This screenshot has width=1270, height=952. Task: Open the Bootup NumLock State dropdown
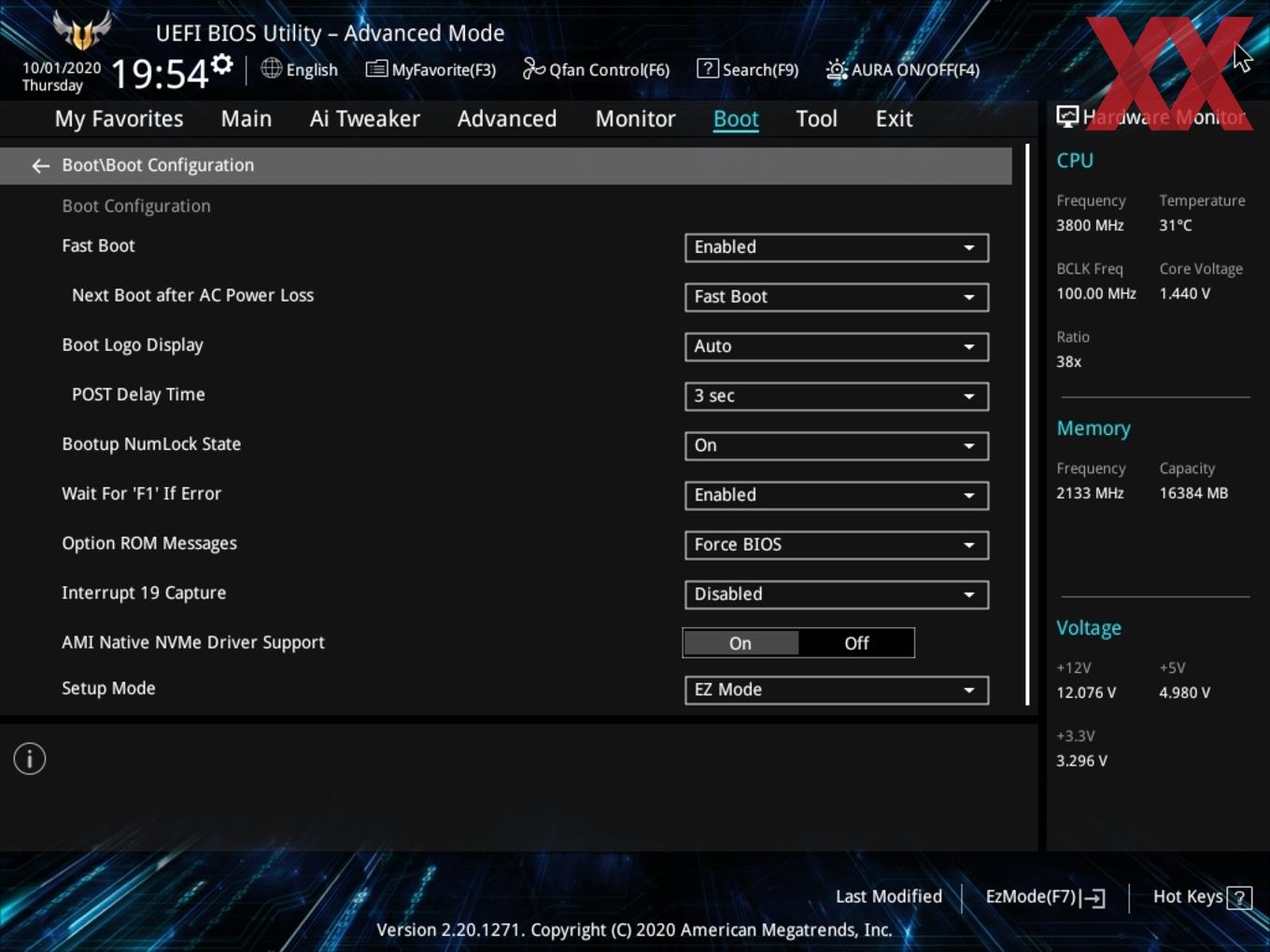[x=837, y=445]
